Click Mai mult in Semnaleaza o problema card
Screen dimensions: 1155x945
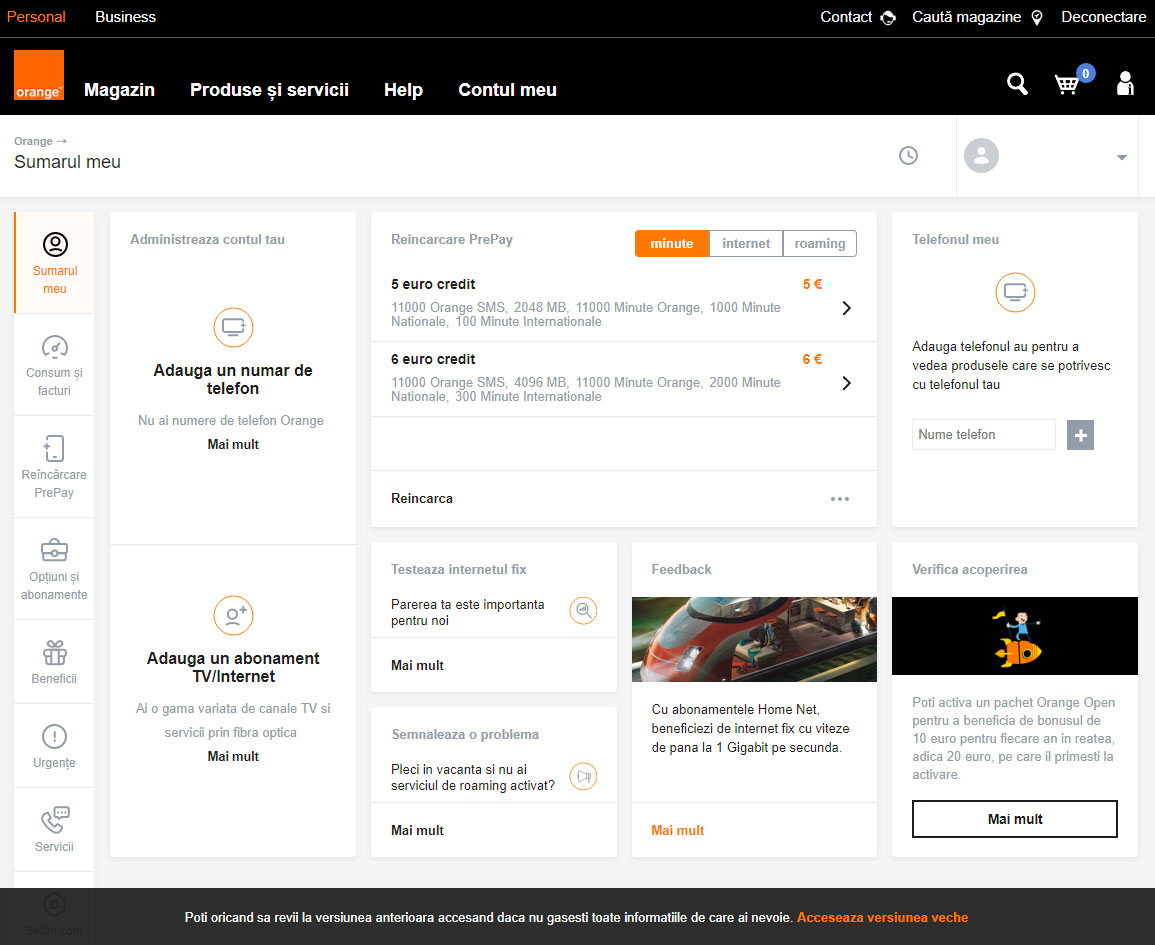click(x=418, y=830)
